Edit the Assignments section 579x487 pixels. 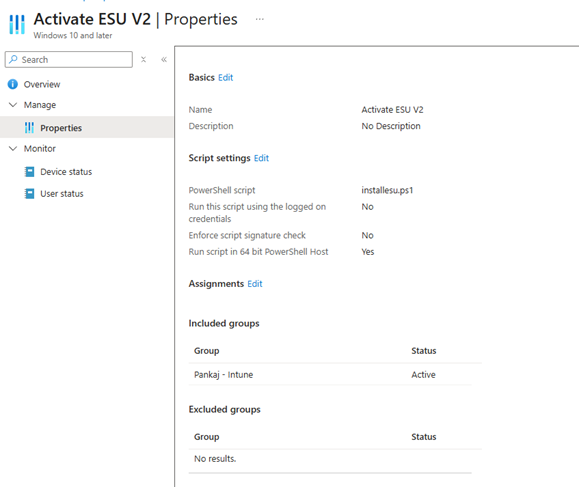(255, 284)
